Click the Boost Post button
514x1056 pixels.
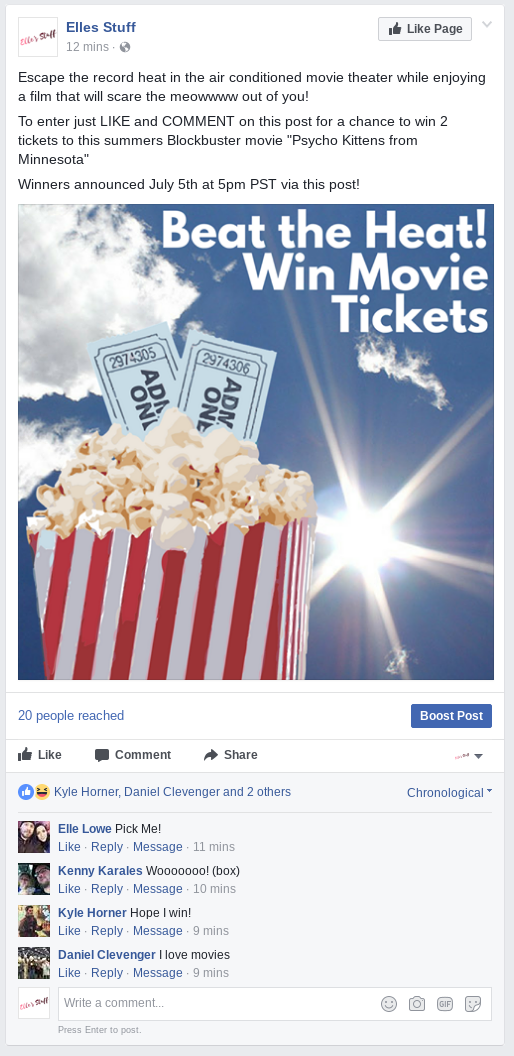451,716
